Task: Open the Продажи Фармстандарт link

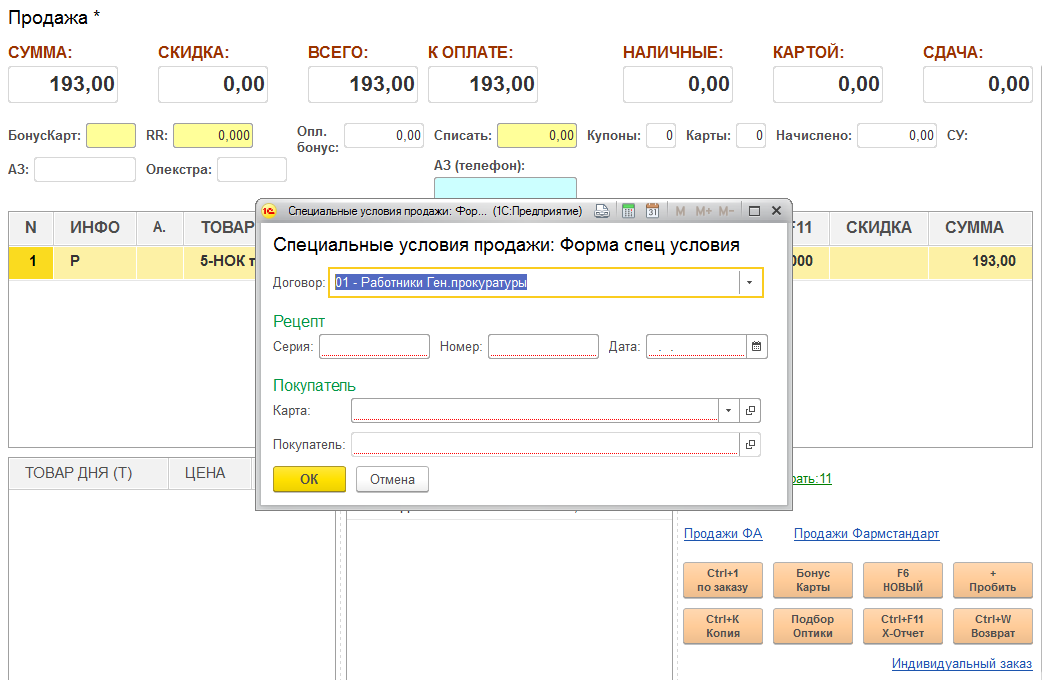Action: pyautogui.click(x=866, y=534)
